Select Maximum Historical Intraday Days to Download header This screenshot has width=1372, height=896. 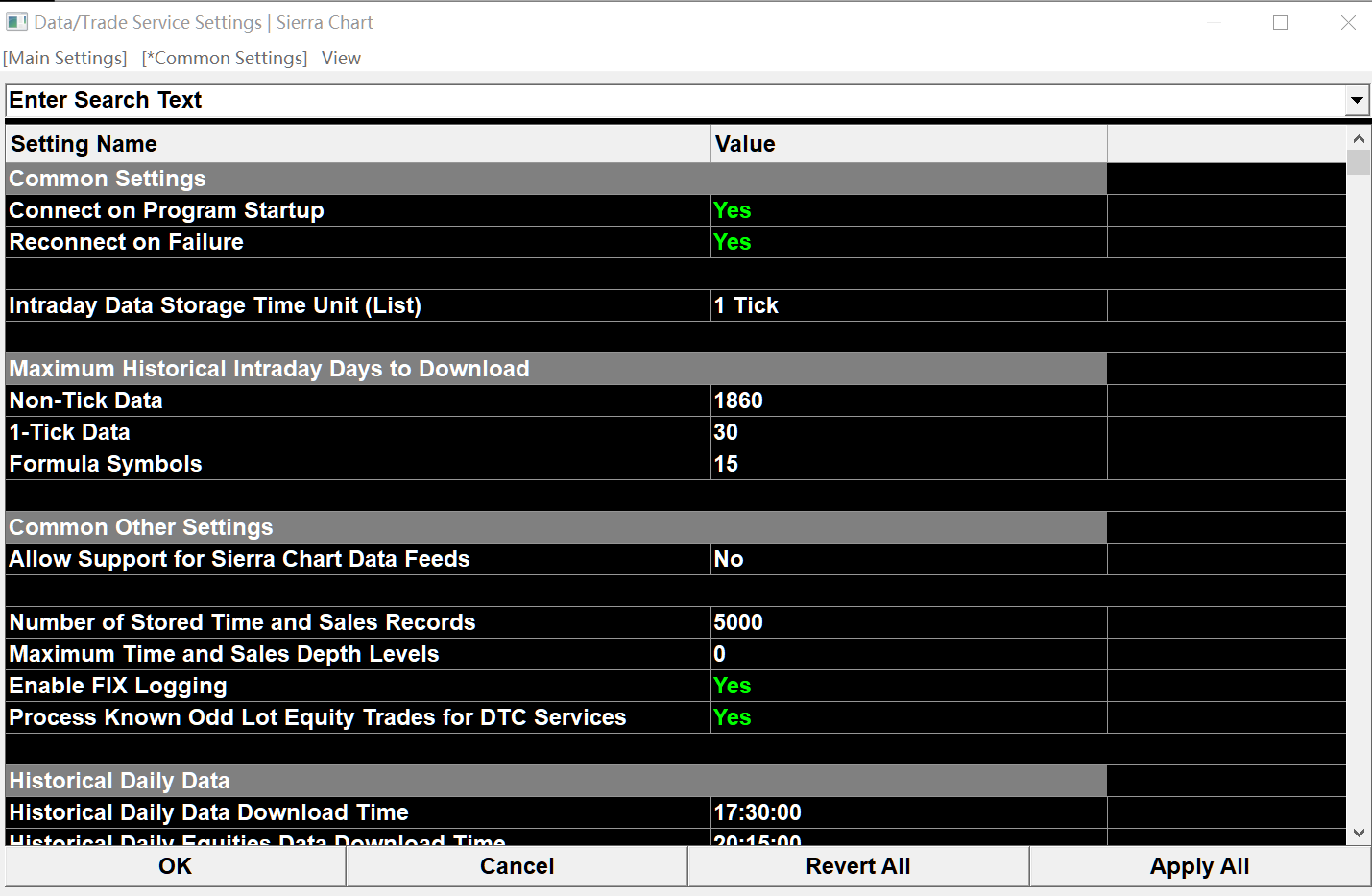point(556,369)
